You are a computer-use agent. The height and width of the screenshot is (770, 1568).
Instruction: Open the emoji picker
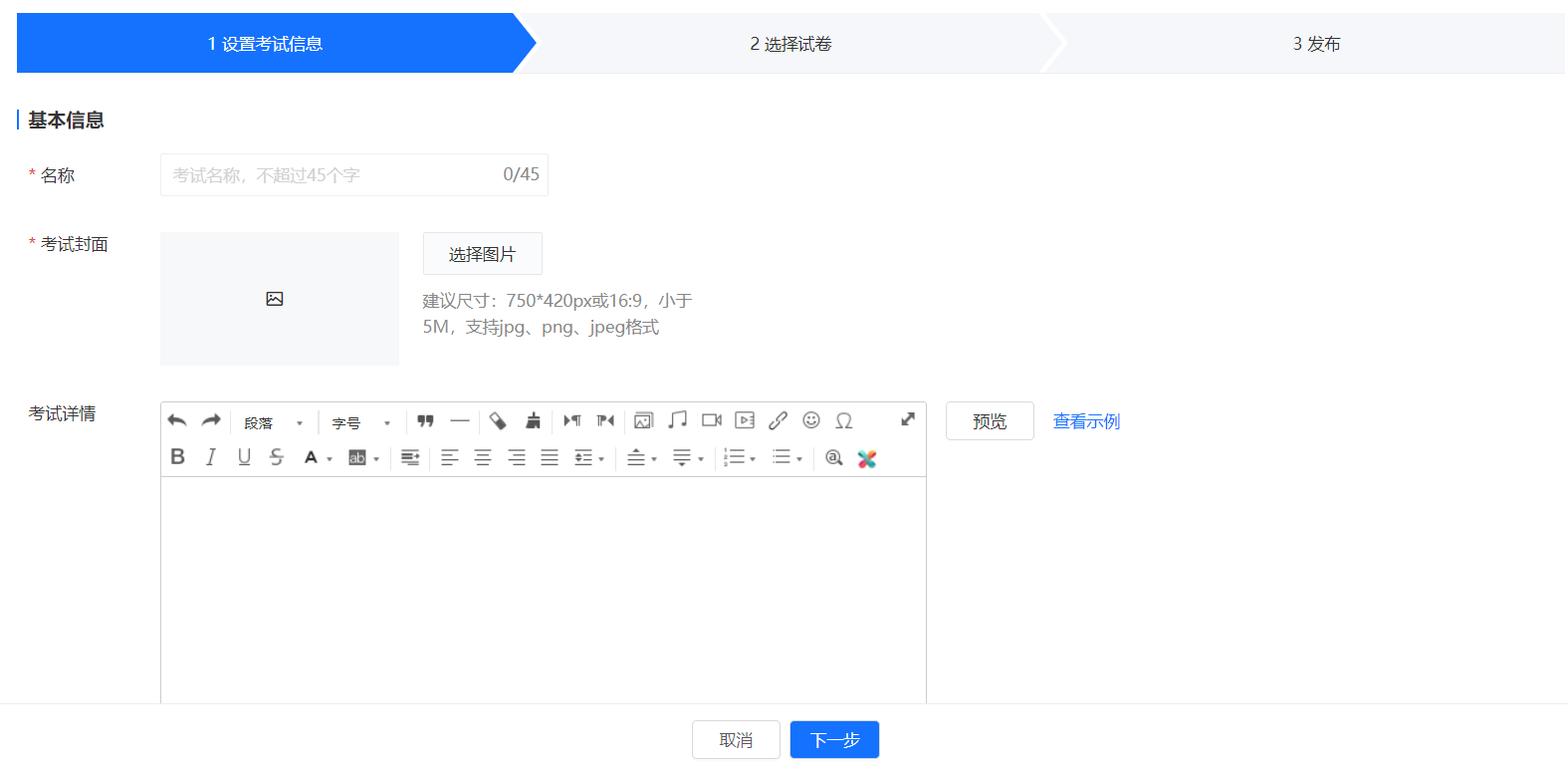[811, 420]
